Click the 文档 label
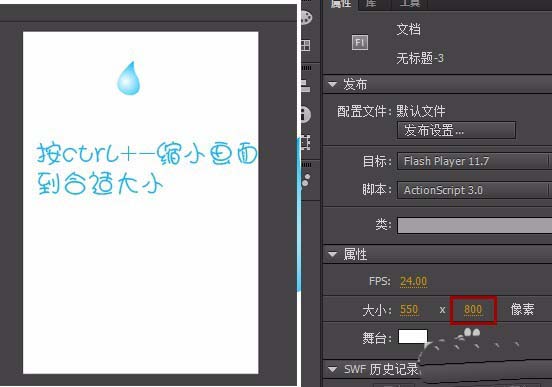Viewport: 552px width, 387px height. 408,29
